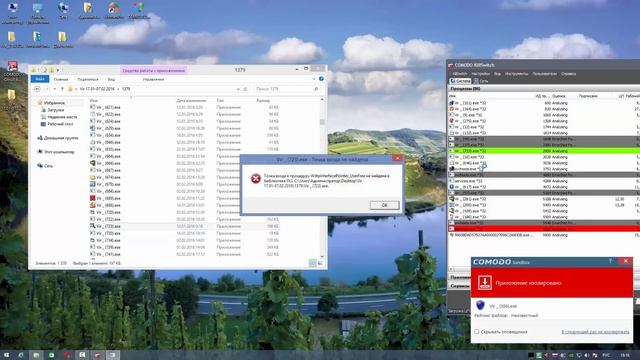640x360 pixels.
Task: Open the Вид tab in Explorer
Action: click(x=111, y=79)
